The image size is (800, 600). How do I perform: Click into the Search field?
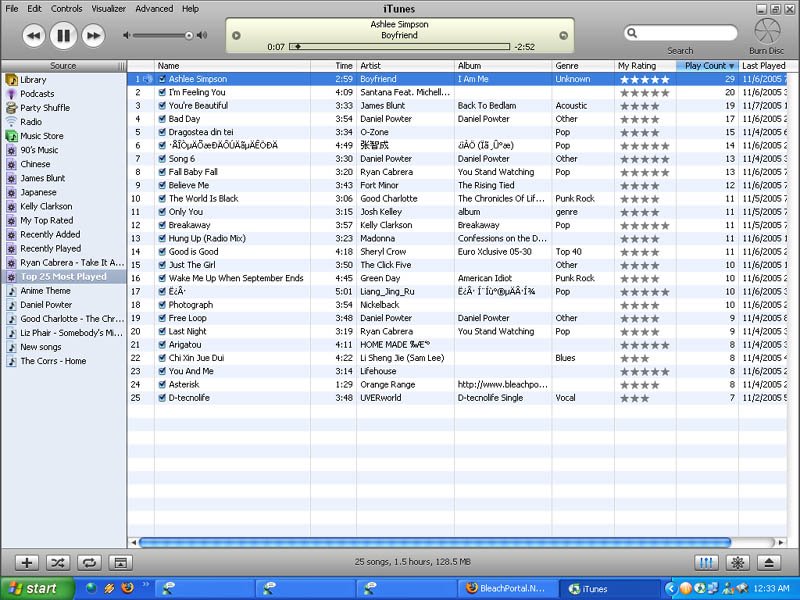[x=681, y=33]
